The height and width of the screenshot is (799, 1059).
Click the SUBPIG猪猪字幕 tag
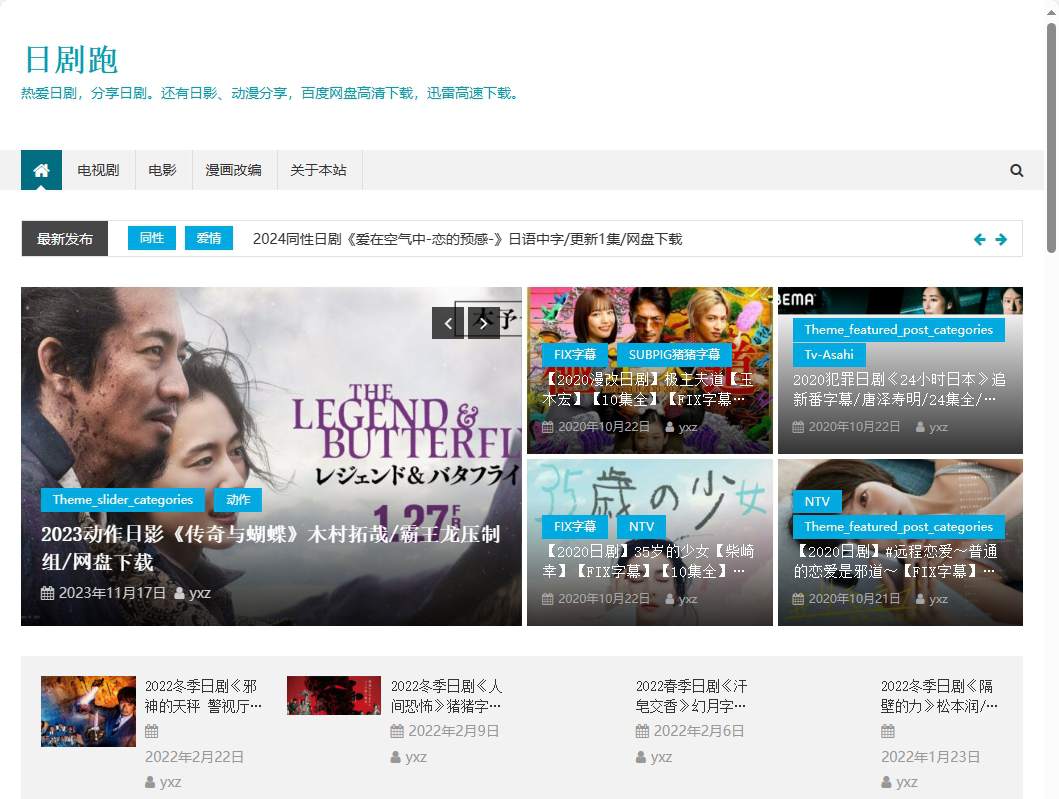674,355
